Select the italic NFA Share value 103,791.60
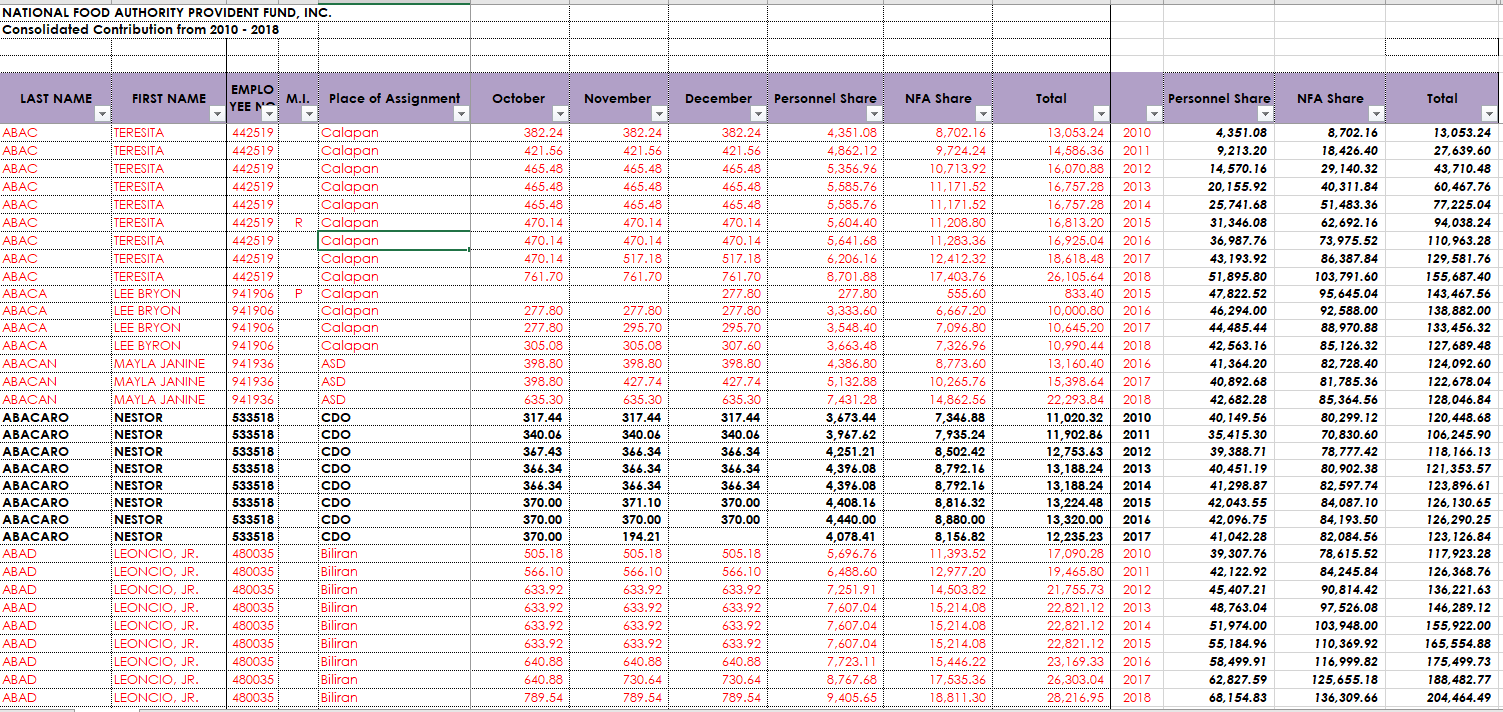Viewport: 1503px width, 712px height. [x=1345, y=276]
